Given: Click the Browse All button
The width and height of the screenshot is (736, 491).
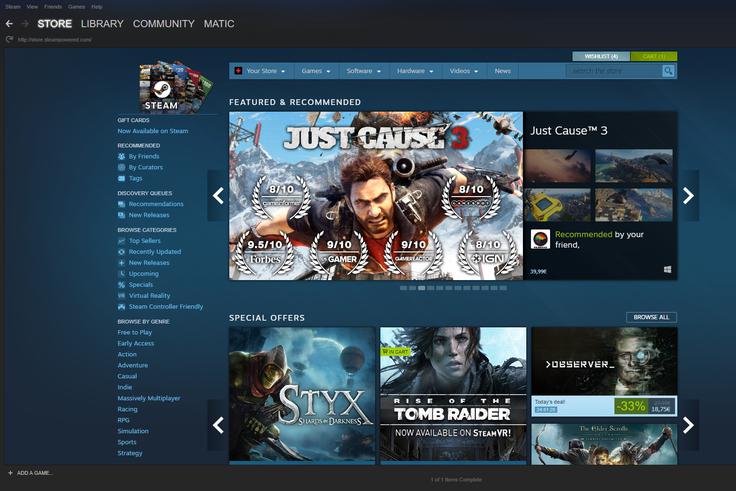Looking at the screenshot, I should (x=652, y=317).
